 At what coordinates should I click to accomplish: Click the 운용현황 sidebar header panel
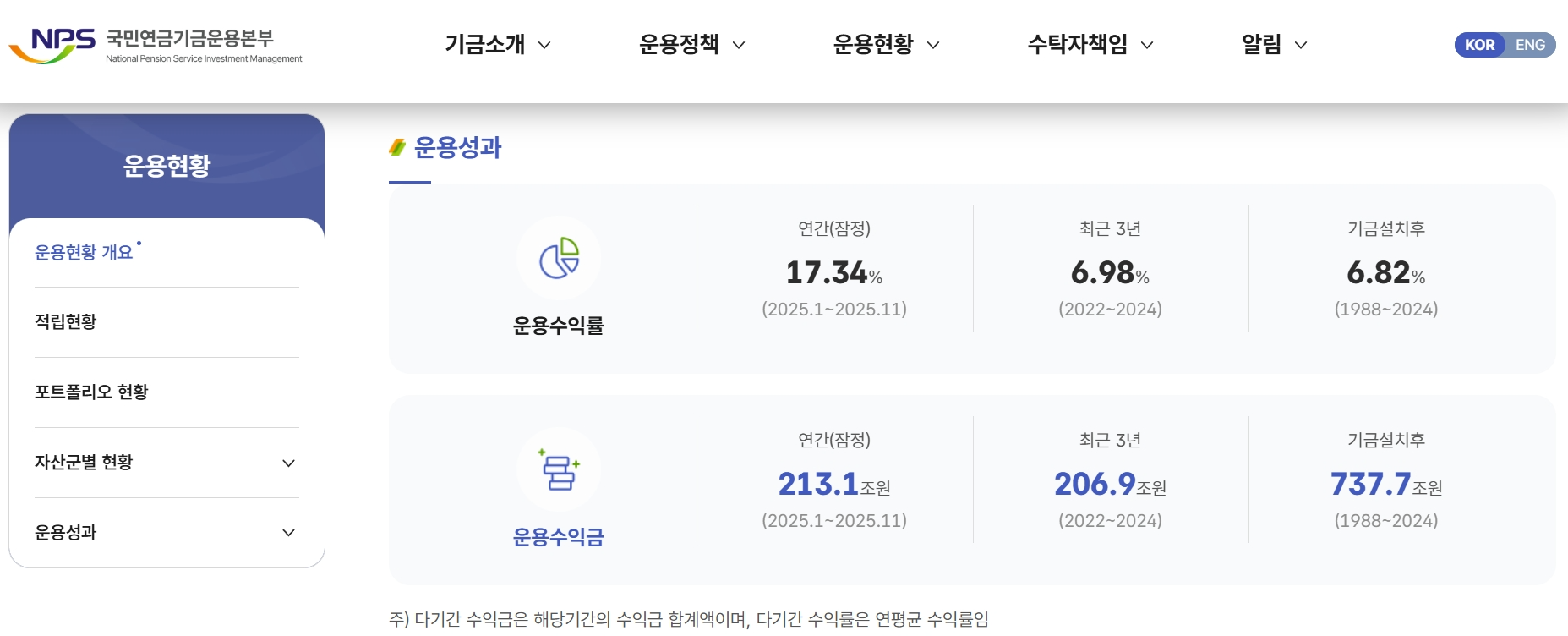[166, 166]
